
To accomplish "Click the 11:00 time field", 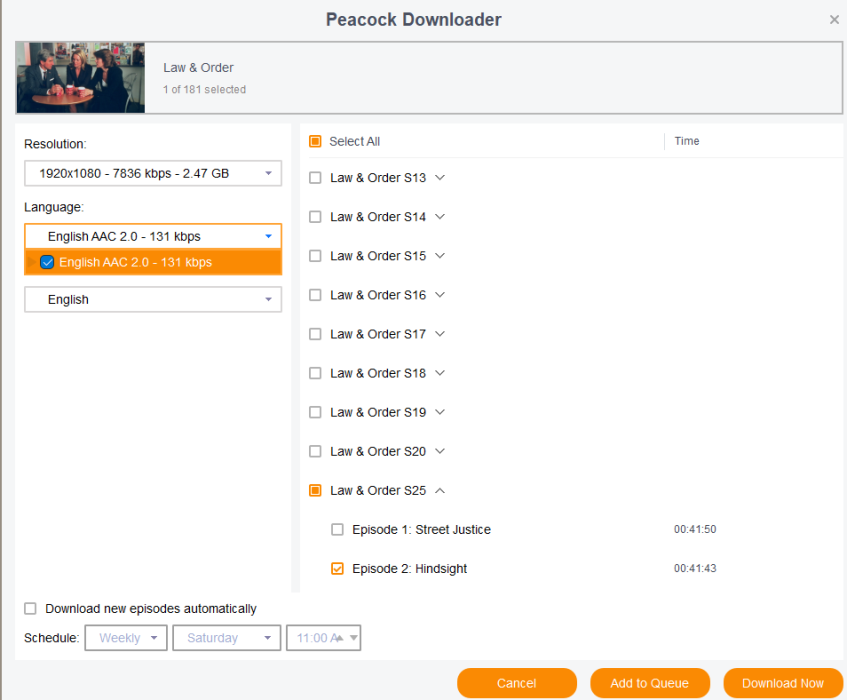I will point(323,638).
